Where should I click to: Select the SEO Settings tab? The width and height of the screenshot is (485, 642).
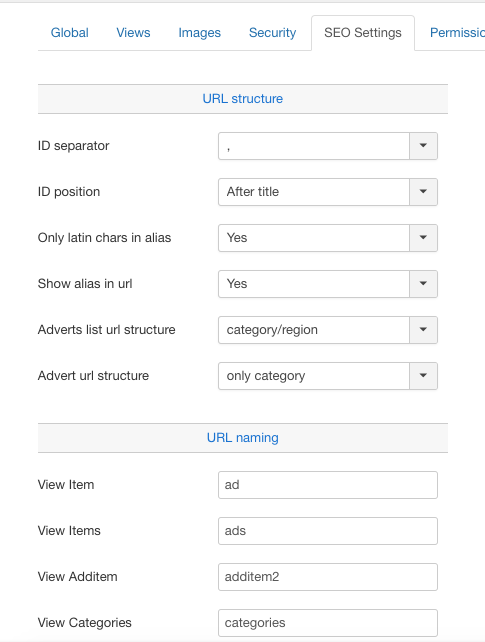[x=363, y=33]
